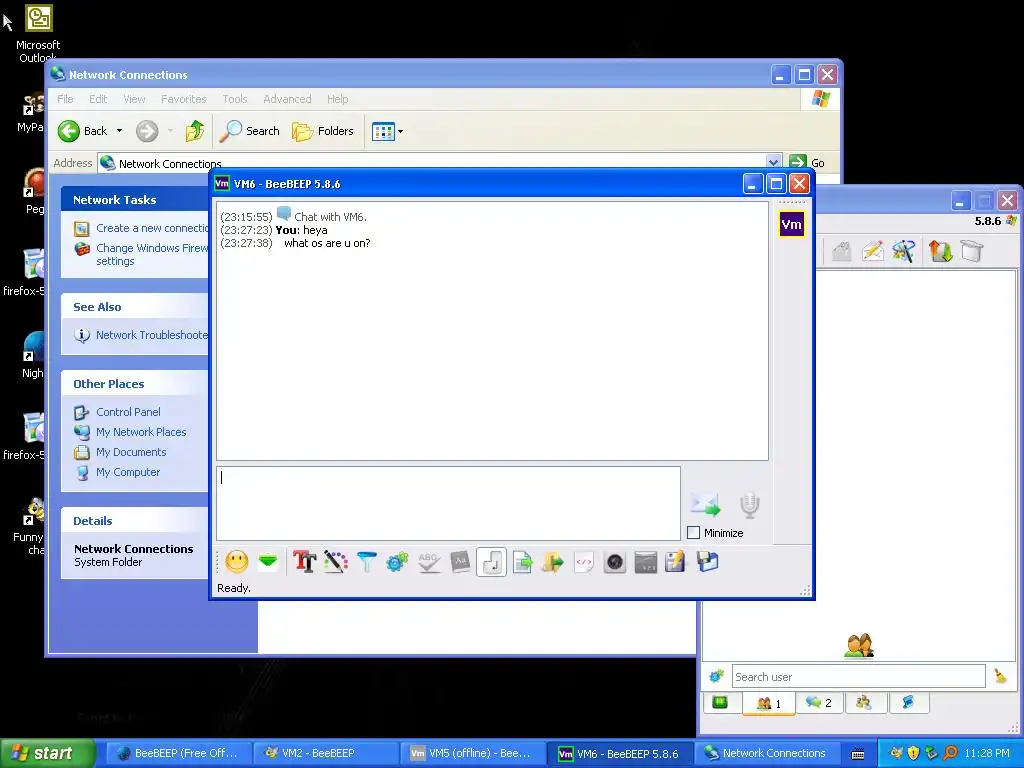Click Network Troubleshooter link
Image resolution: width=1024 pixels, height=768 pixels.
pos(152,335)
